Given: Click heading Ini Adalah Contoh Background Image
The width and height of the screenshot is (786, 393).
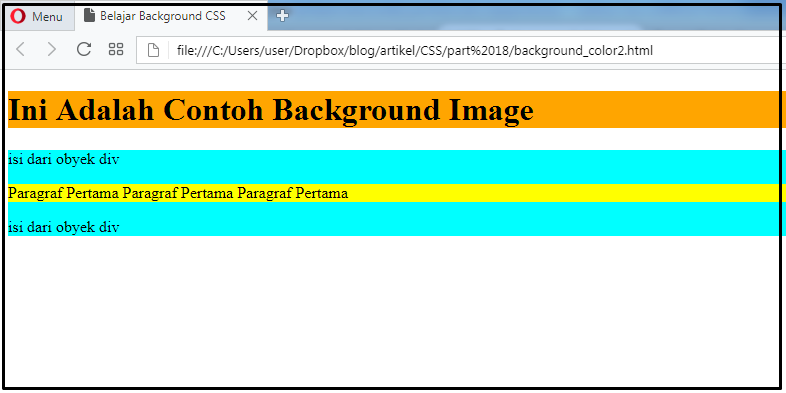Looking at the screenshot, I should pos(271,109).
